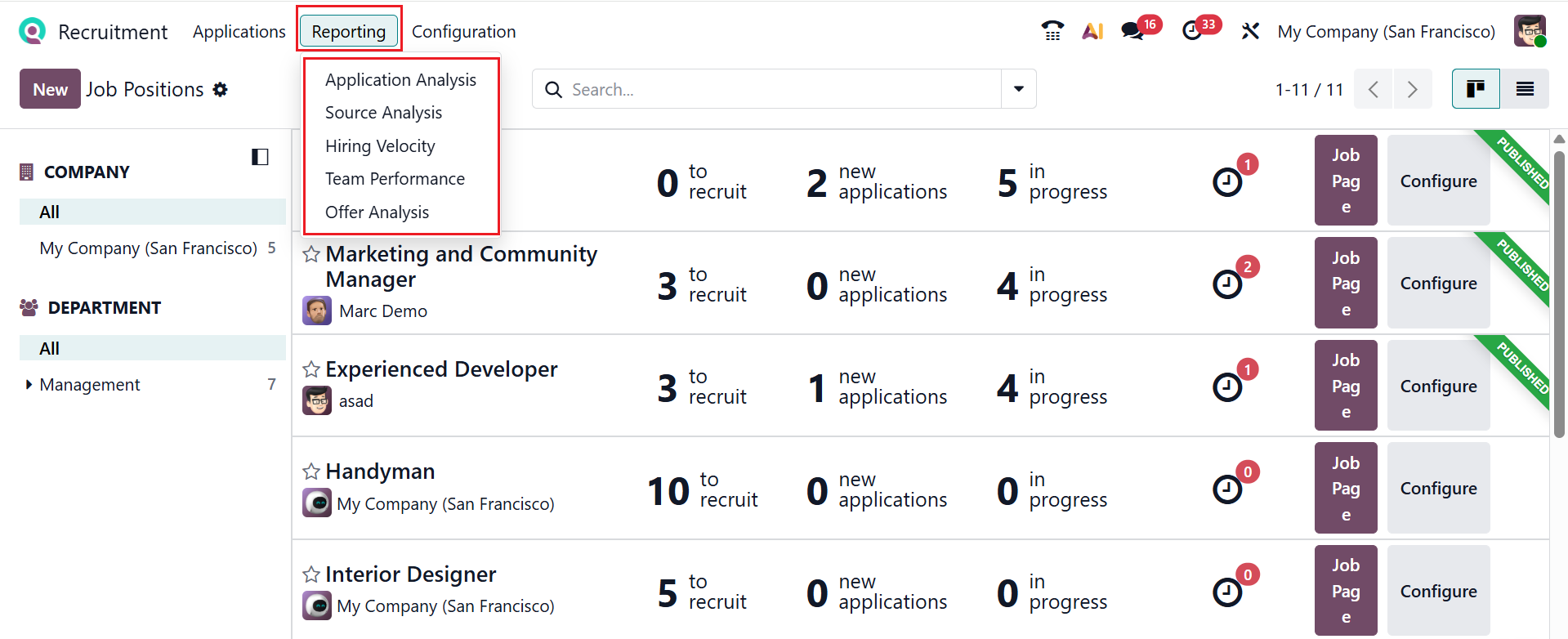Star the Experienced Developer position
The image size is (1568, 639).
(311, 369)
